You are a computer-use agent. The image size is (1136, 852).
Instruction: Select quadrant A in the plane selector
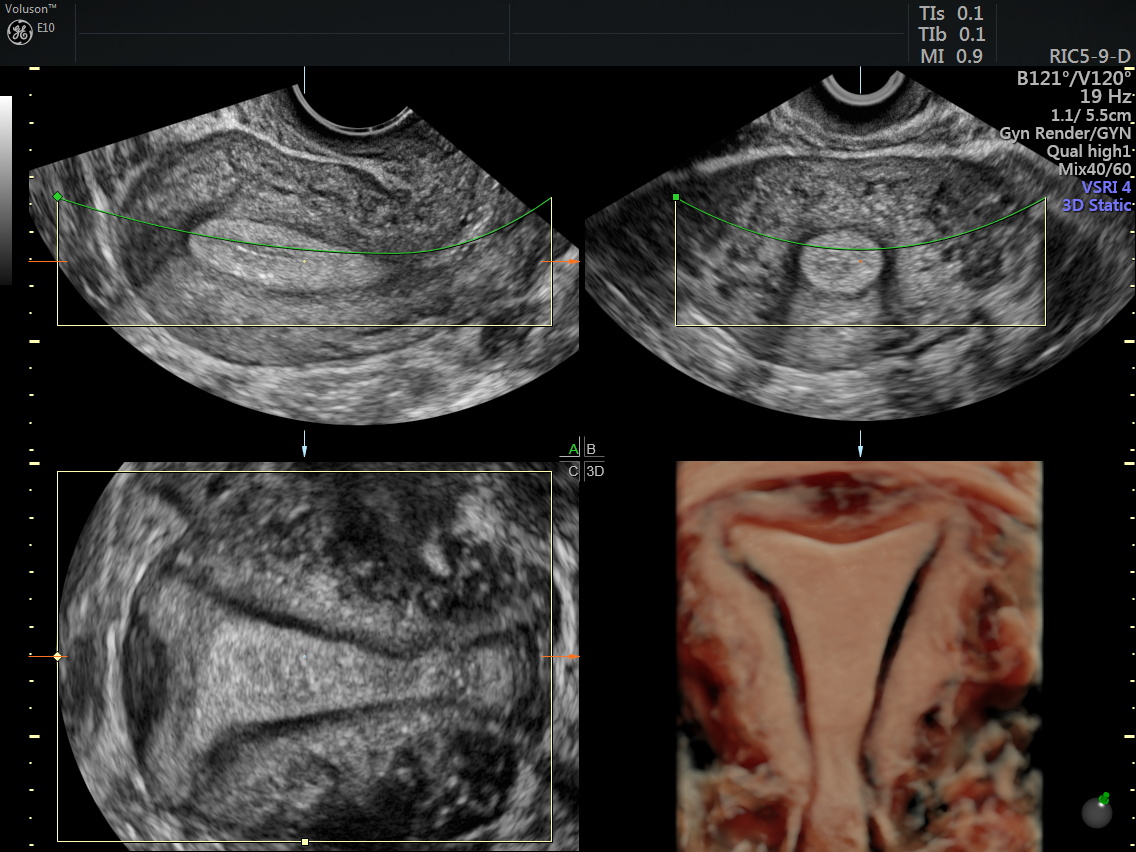pyautogui.click(x=573, y=450)
